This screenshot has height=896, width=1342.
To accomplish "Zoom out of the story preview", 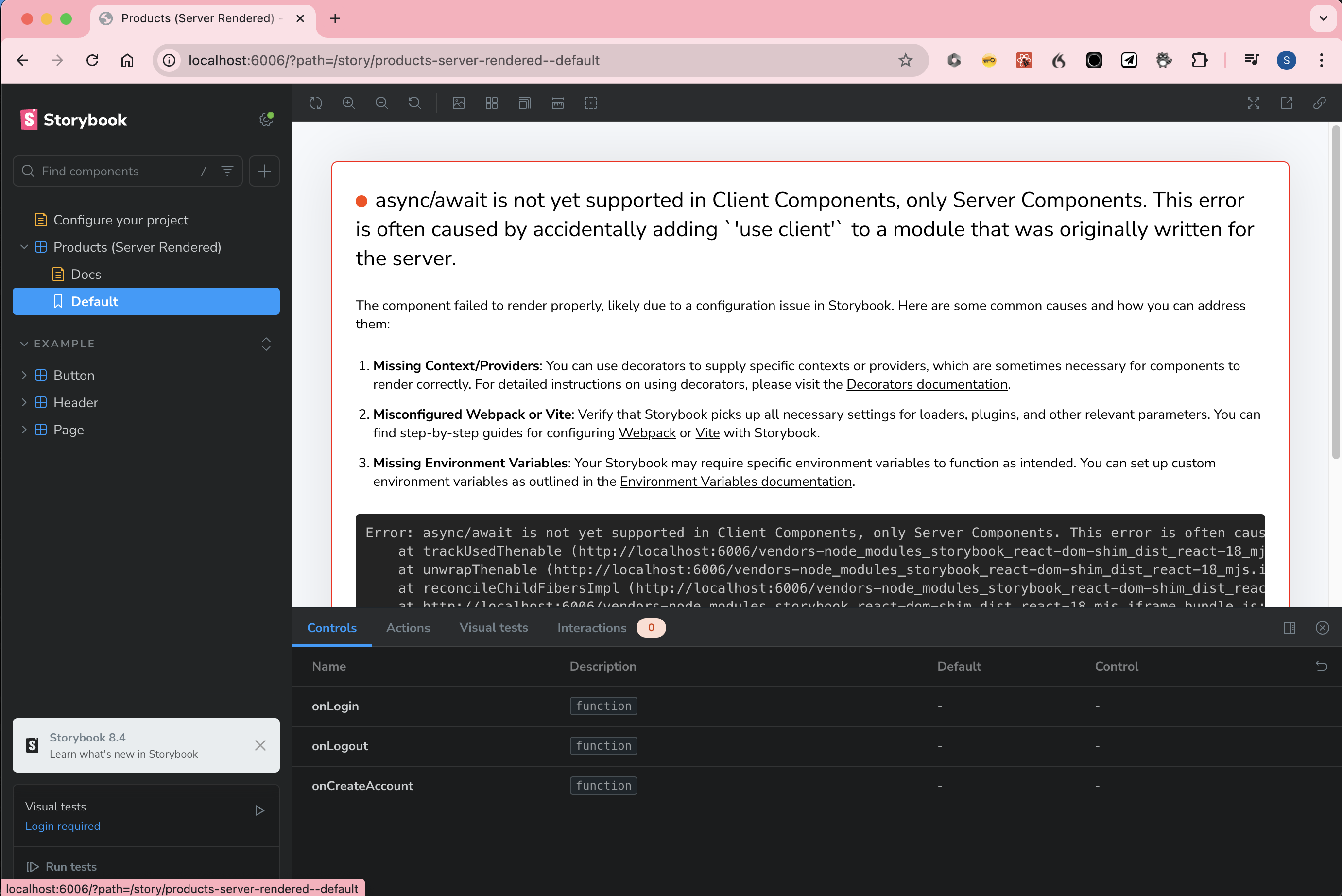I will pos(381,103).
